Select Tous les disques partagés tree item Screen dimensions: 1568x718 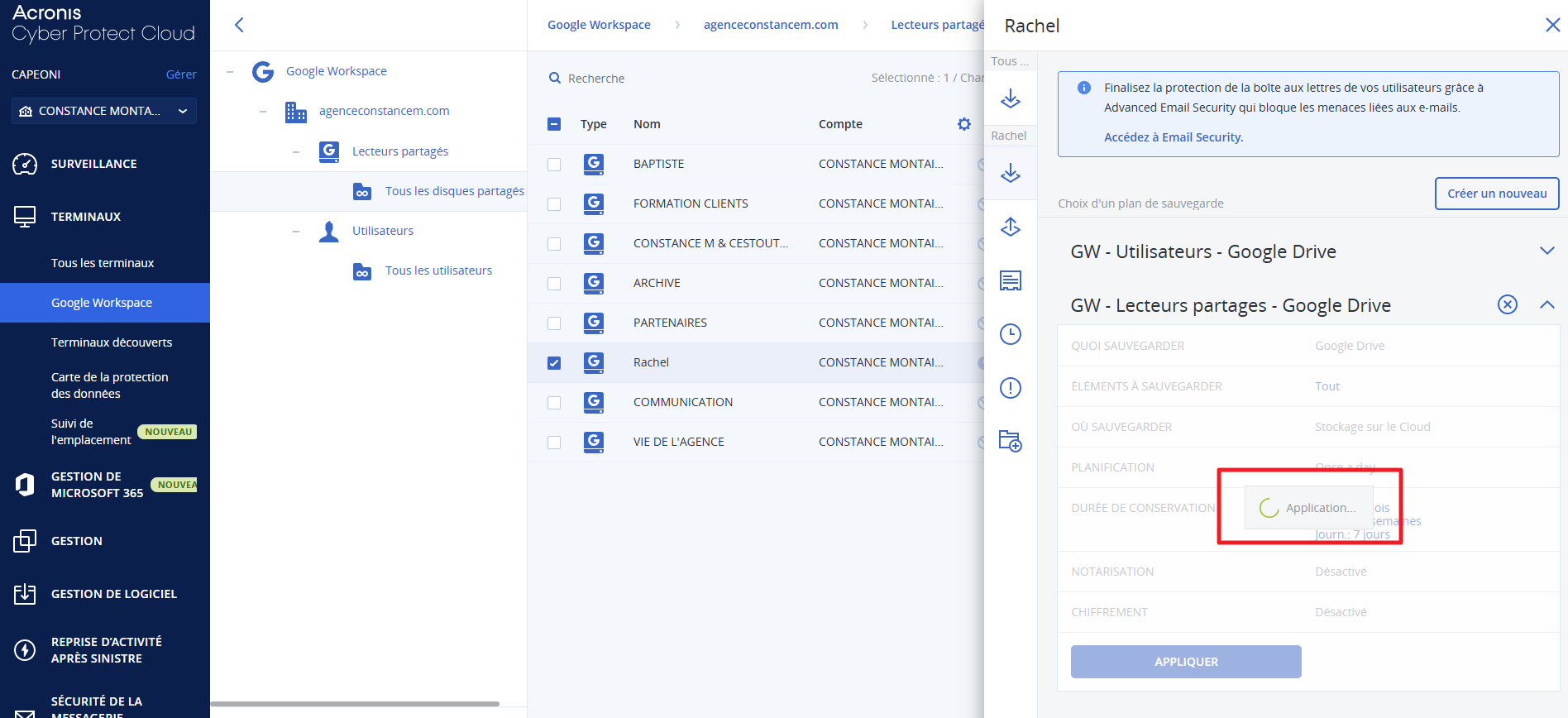pyautogui.click(x=454, y=191)
